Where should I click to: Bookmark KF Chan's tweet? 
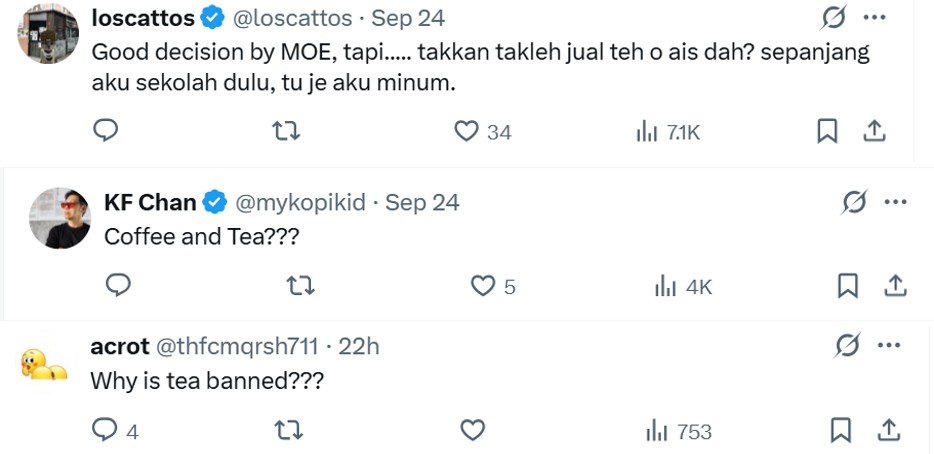click(847, 286)
